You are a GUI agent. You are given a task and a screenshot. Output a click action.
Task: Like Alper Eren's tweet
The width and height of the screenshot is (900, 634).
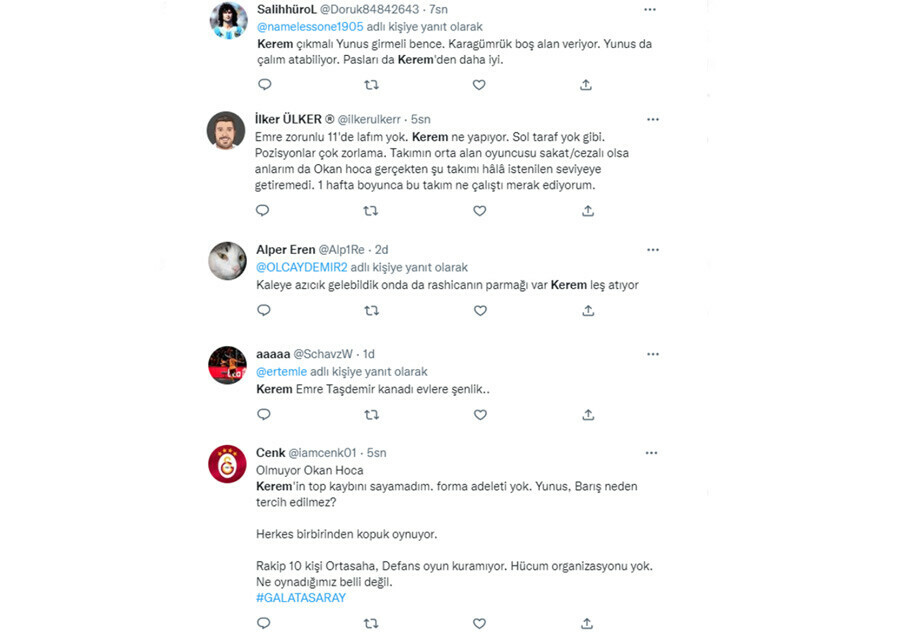[x=480, y=311]
